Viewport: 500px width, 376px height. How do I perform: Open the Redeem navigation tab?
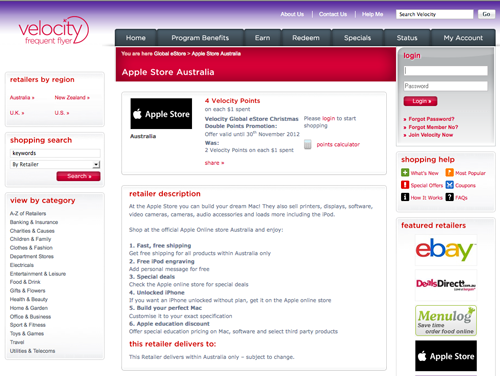306,38
